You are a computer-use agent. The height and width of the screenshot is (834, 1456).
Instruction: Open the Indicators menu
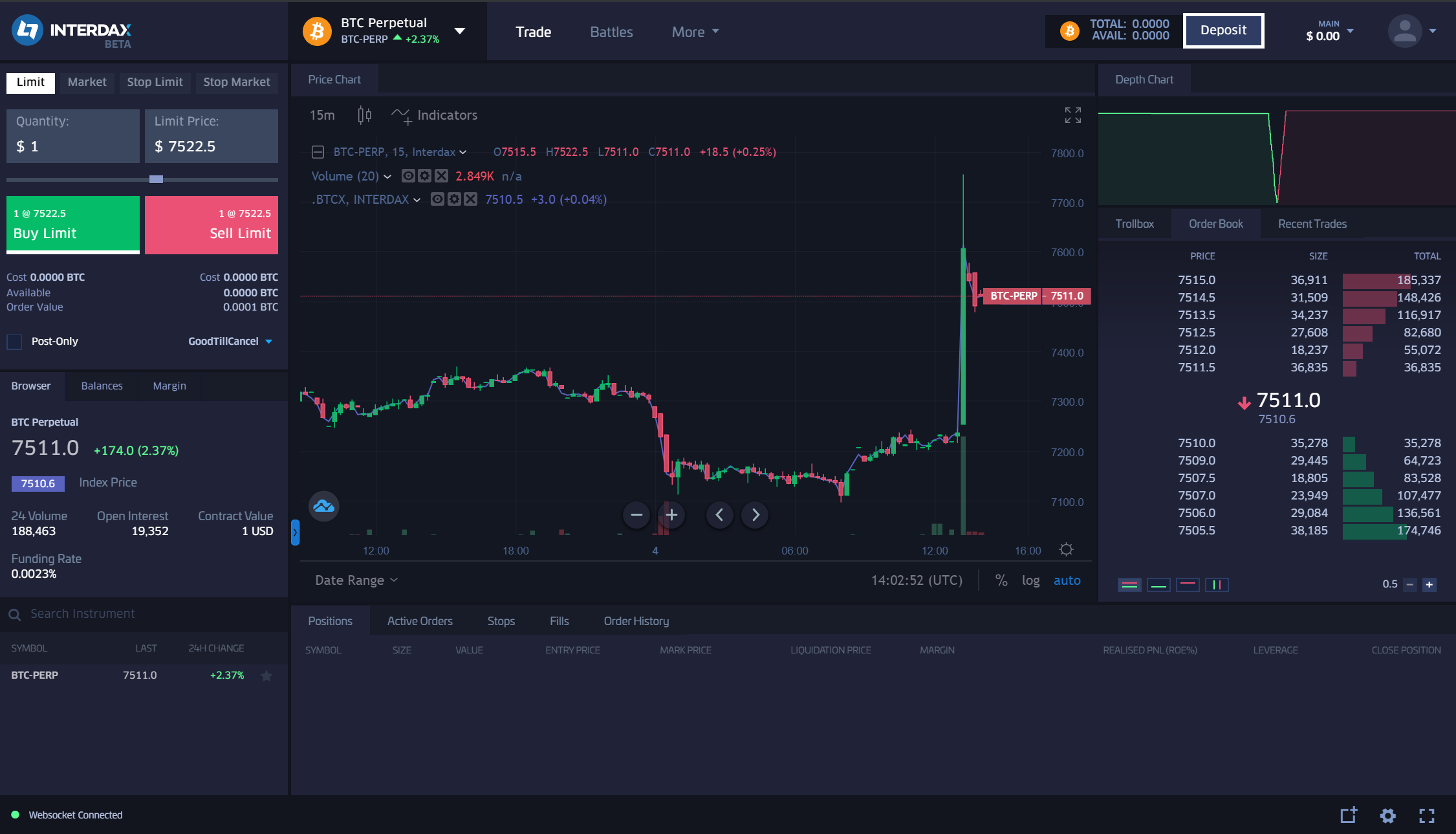(434, 115)
